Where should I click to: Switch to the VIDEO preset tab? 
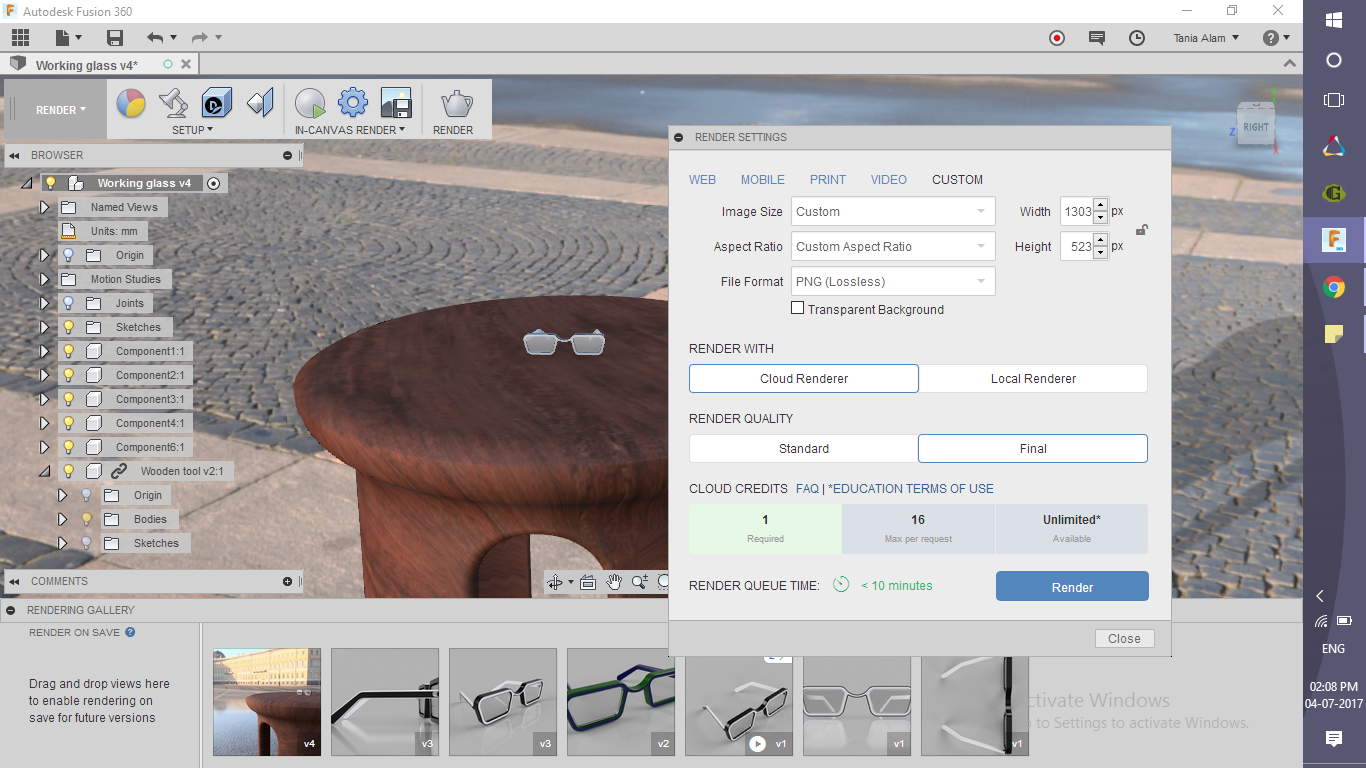coord(889,180)
